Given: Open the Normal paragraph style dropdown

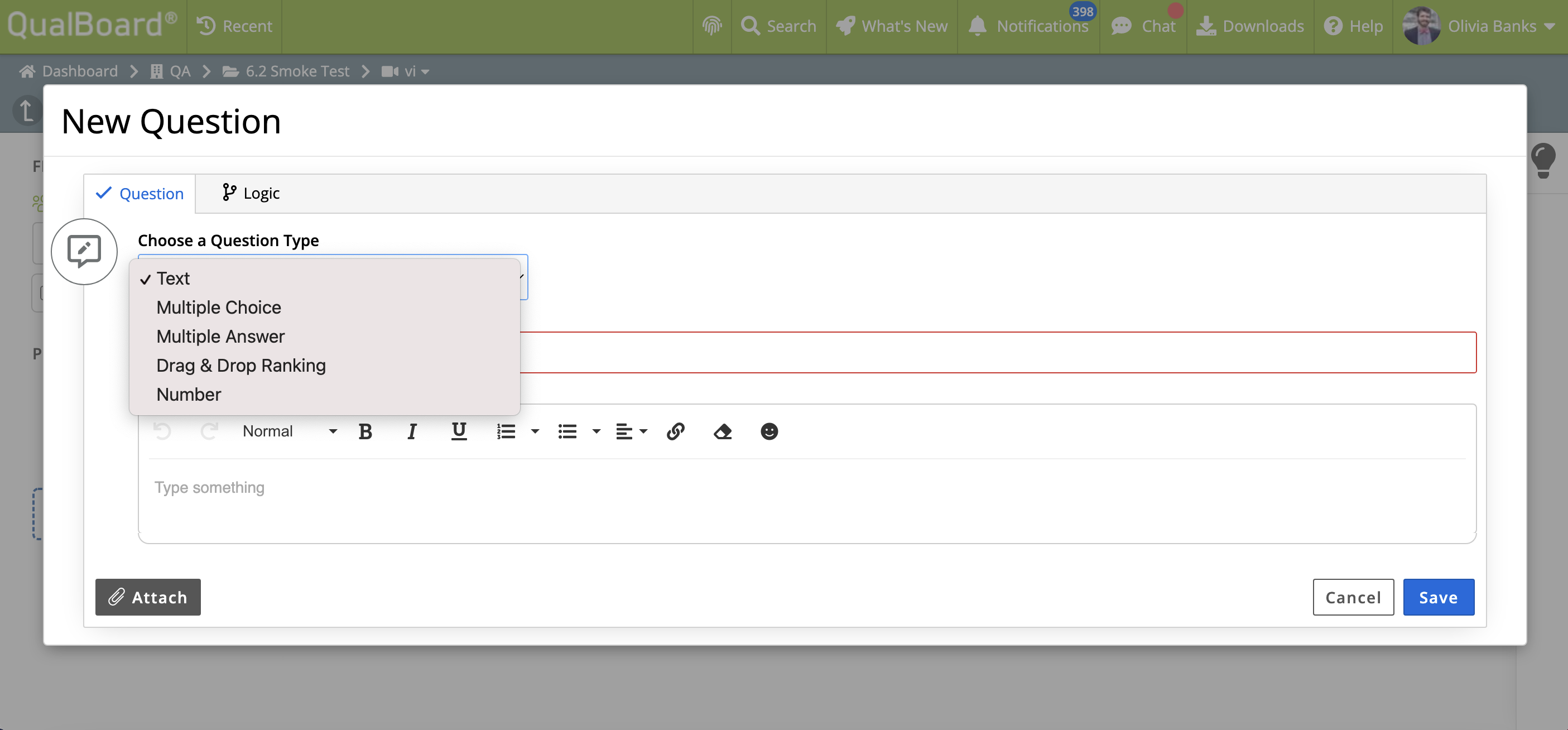Looking at the screenshot, I should pyautogui.click(x=289, y=431).
